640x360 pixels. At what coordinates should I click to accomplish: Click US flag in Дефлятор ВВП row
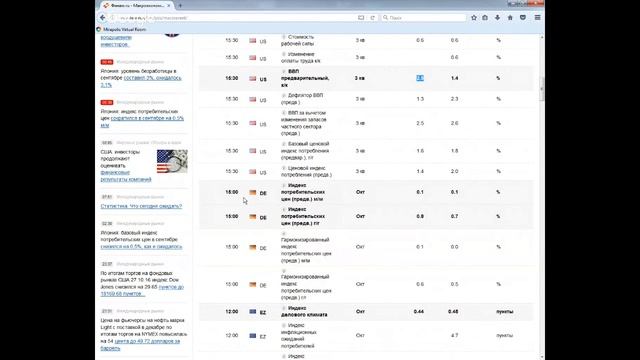pos(253,99)
